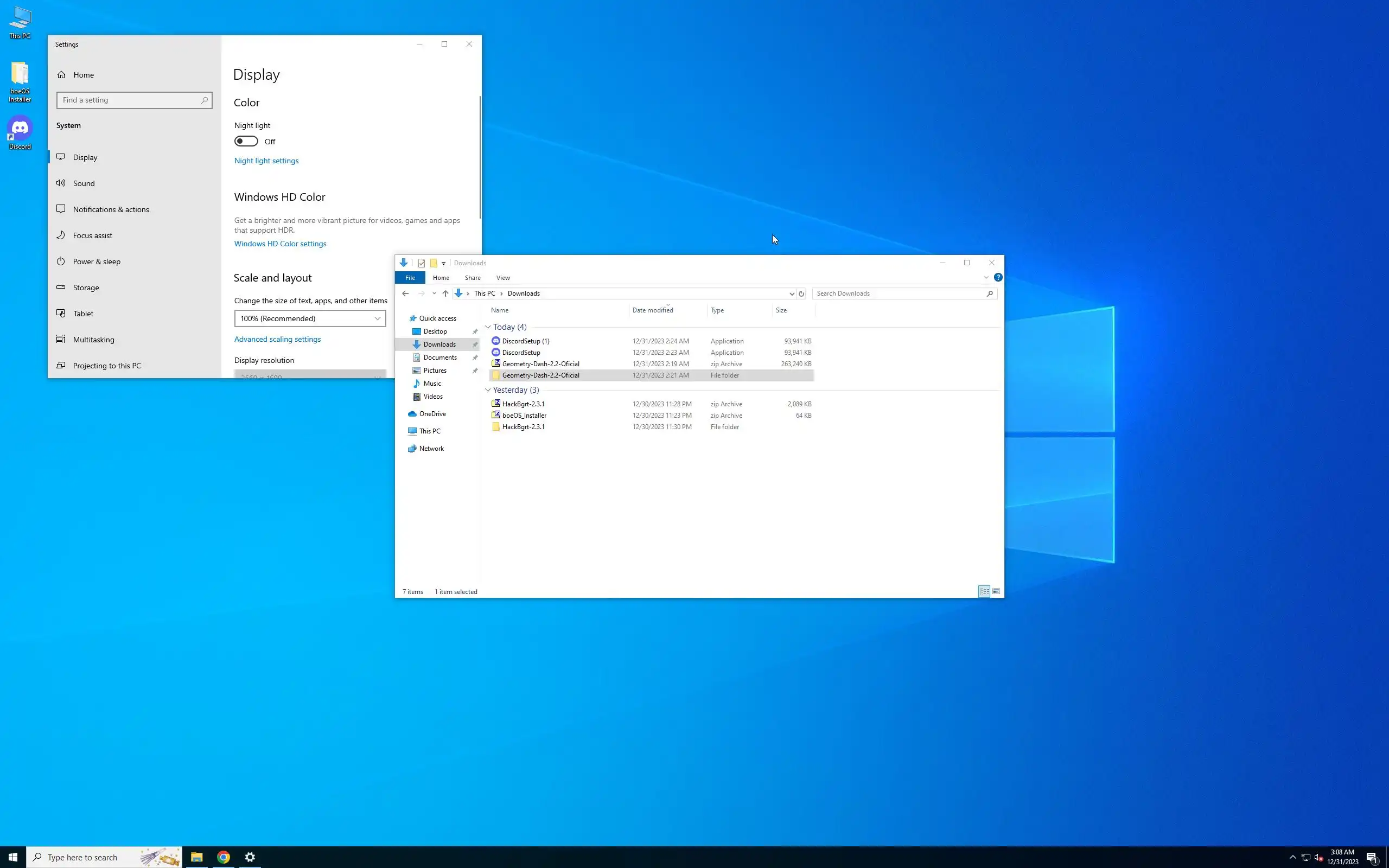This screenshot has height=868, width=1389.
Task: Collapse the Today group
Action: pos(488,327)
